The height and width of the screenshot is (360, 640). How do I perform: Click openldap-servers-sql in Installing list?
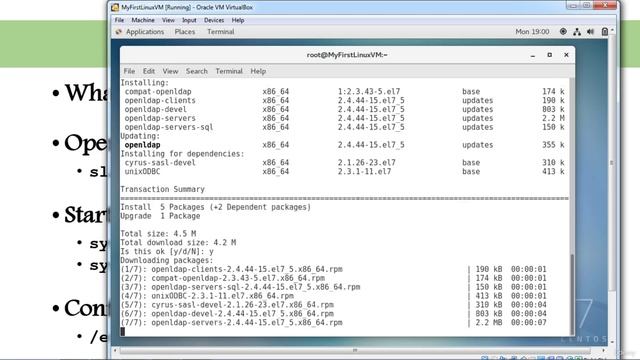tap(169, 127)
